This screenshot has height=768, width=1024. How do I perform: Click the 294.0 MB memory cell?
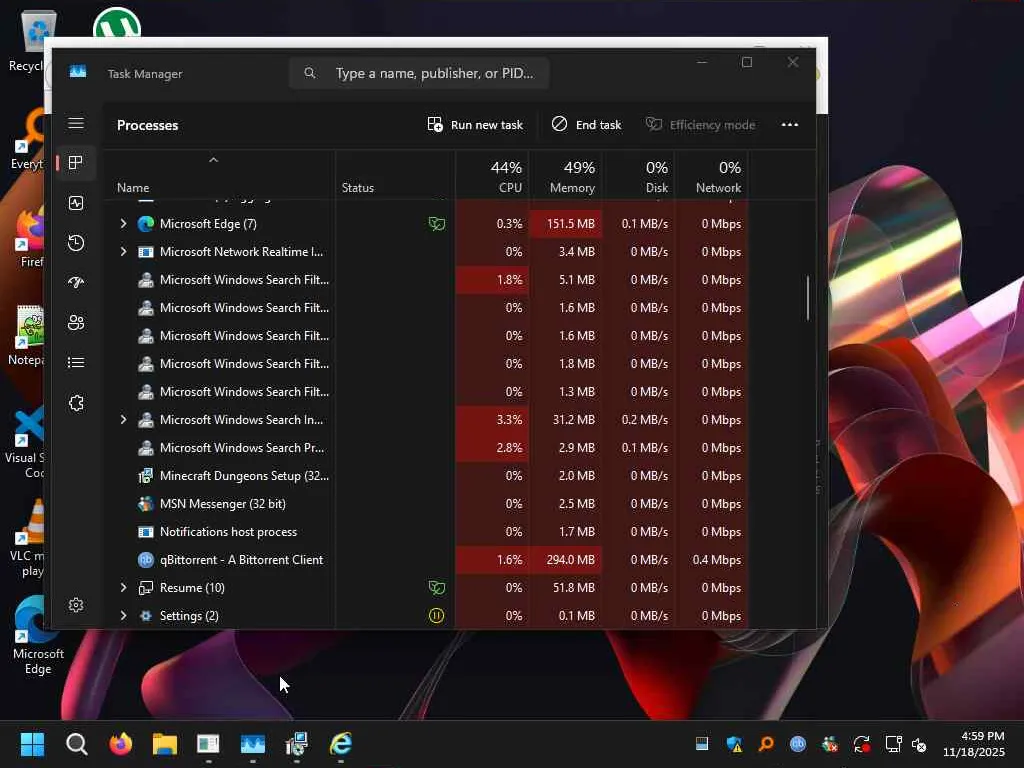(566, 560)
